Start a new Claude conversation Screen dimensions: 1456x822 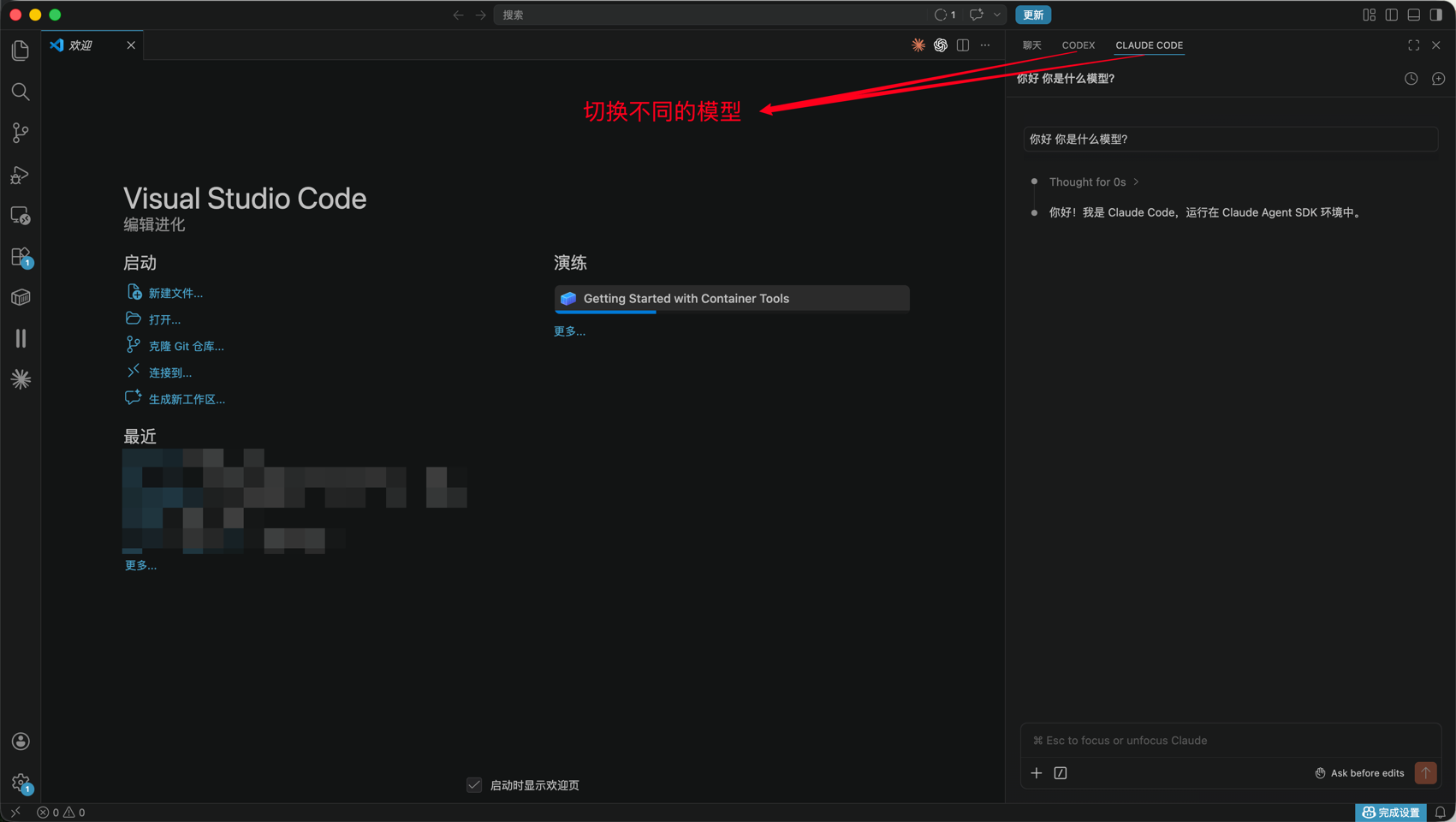[1439, 79]
